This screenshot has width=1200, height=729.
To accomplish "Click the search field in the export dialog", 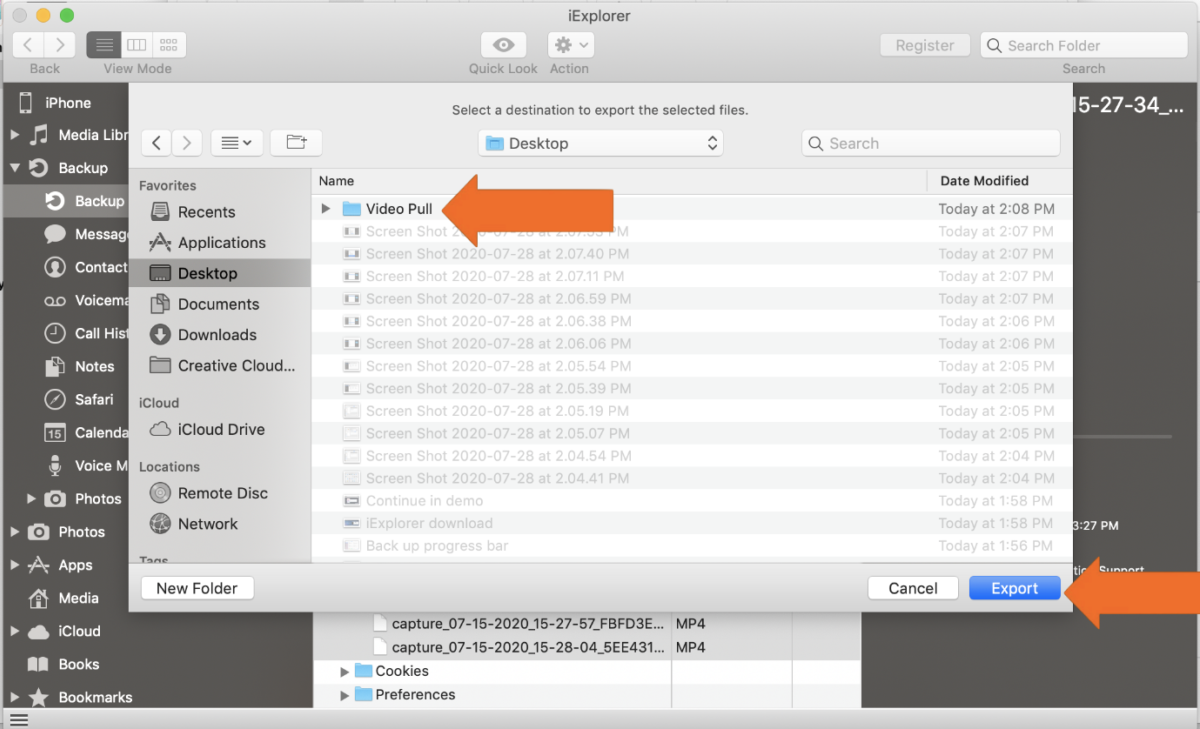I will coord(930,142).
